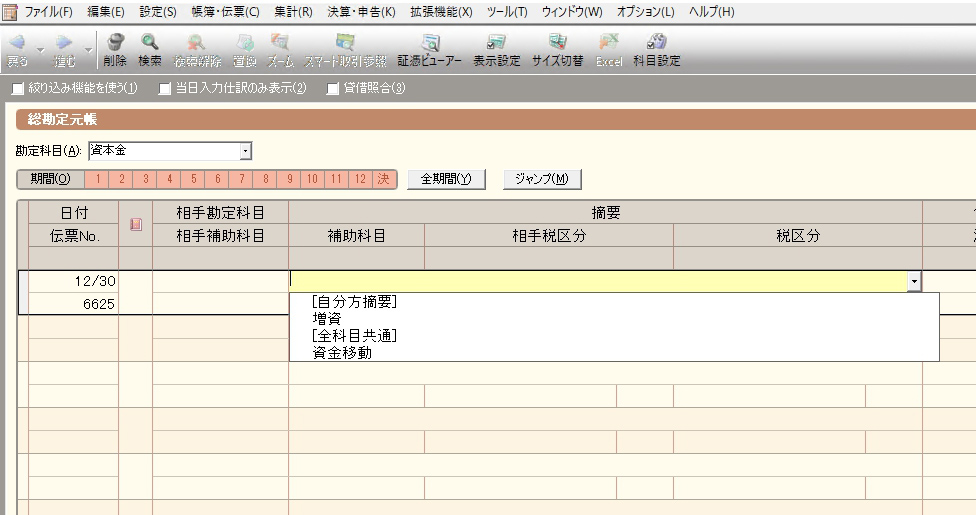Select period month 10
This screenshot has height=515, width=976.
point(312,179)
